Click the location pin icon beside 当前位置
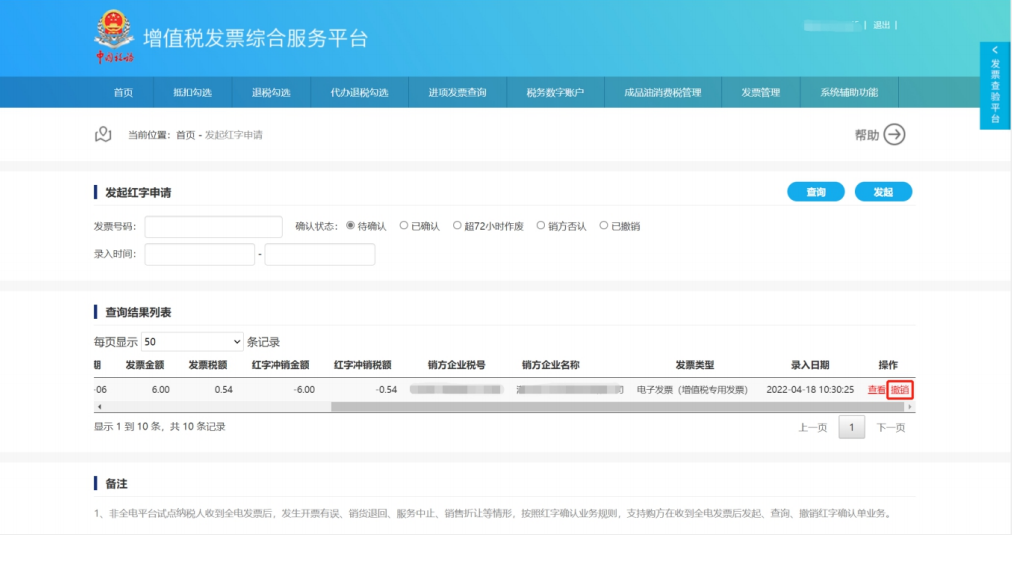 (x=103, y=134)
